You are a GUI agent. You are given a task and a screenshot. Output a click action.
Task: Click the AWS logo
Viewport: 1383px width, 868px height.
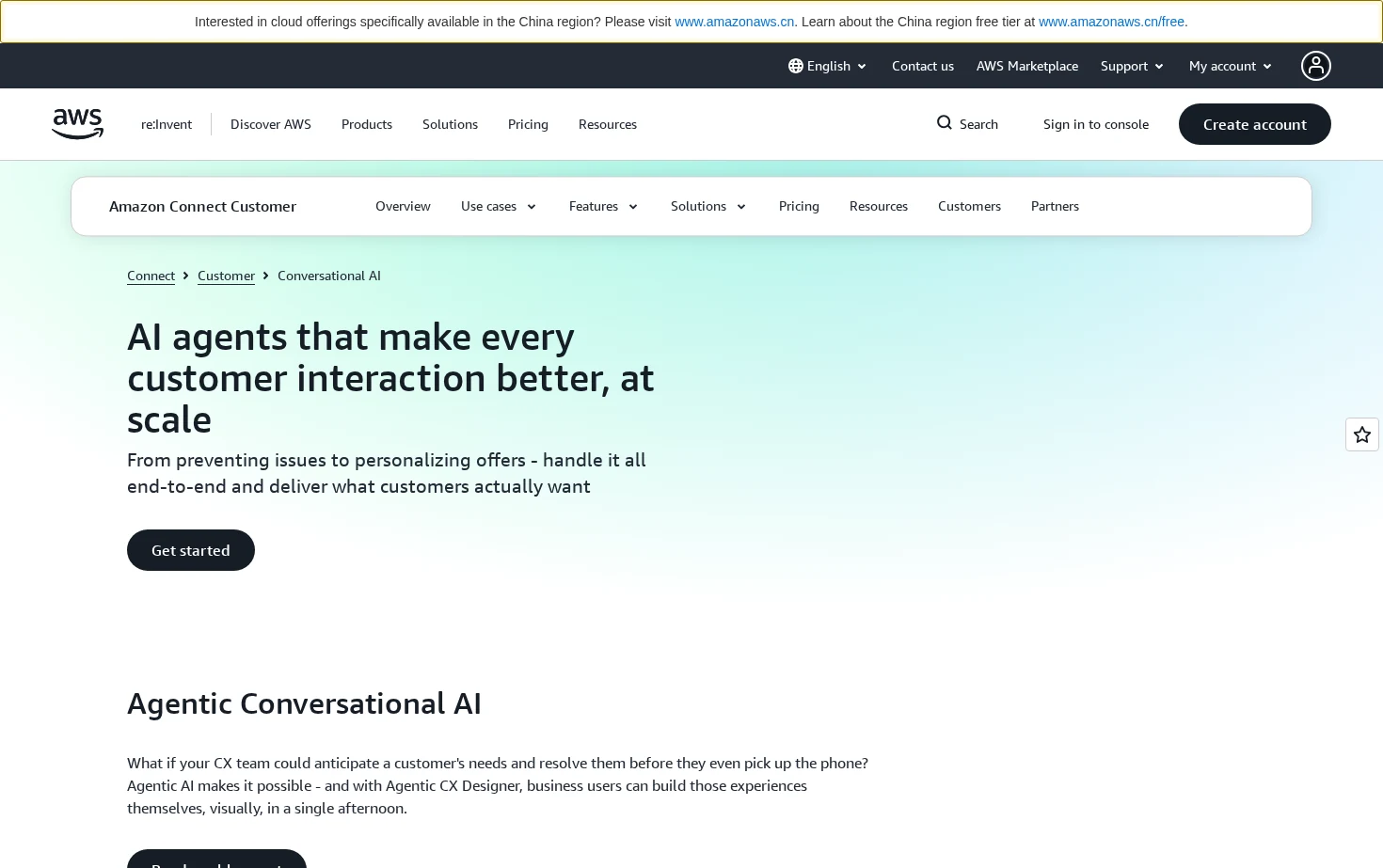(77, 124)
